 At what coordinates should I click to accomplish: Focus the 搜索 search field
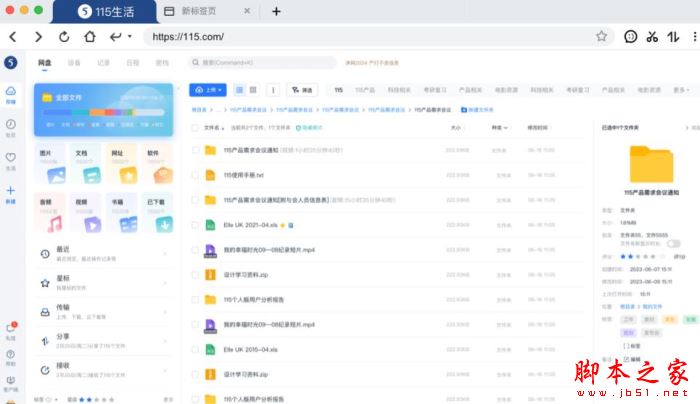[x=262, y=62]
